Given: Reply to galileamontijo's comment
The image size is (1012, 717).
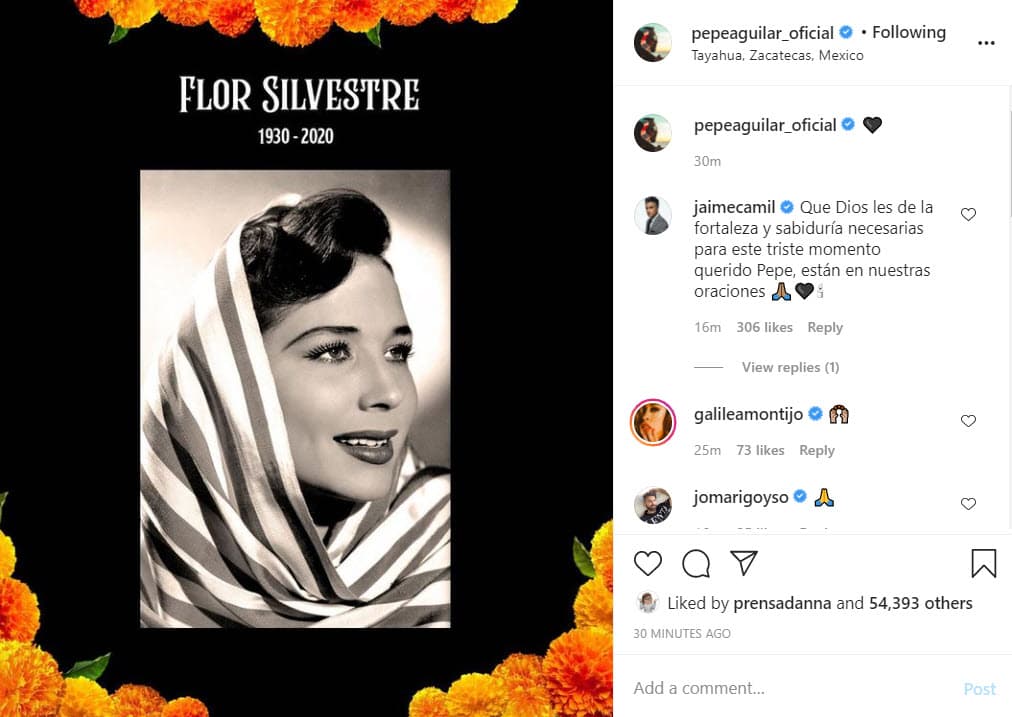Looking at the screenshot, I should coord(816,450).
